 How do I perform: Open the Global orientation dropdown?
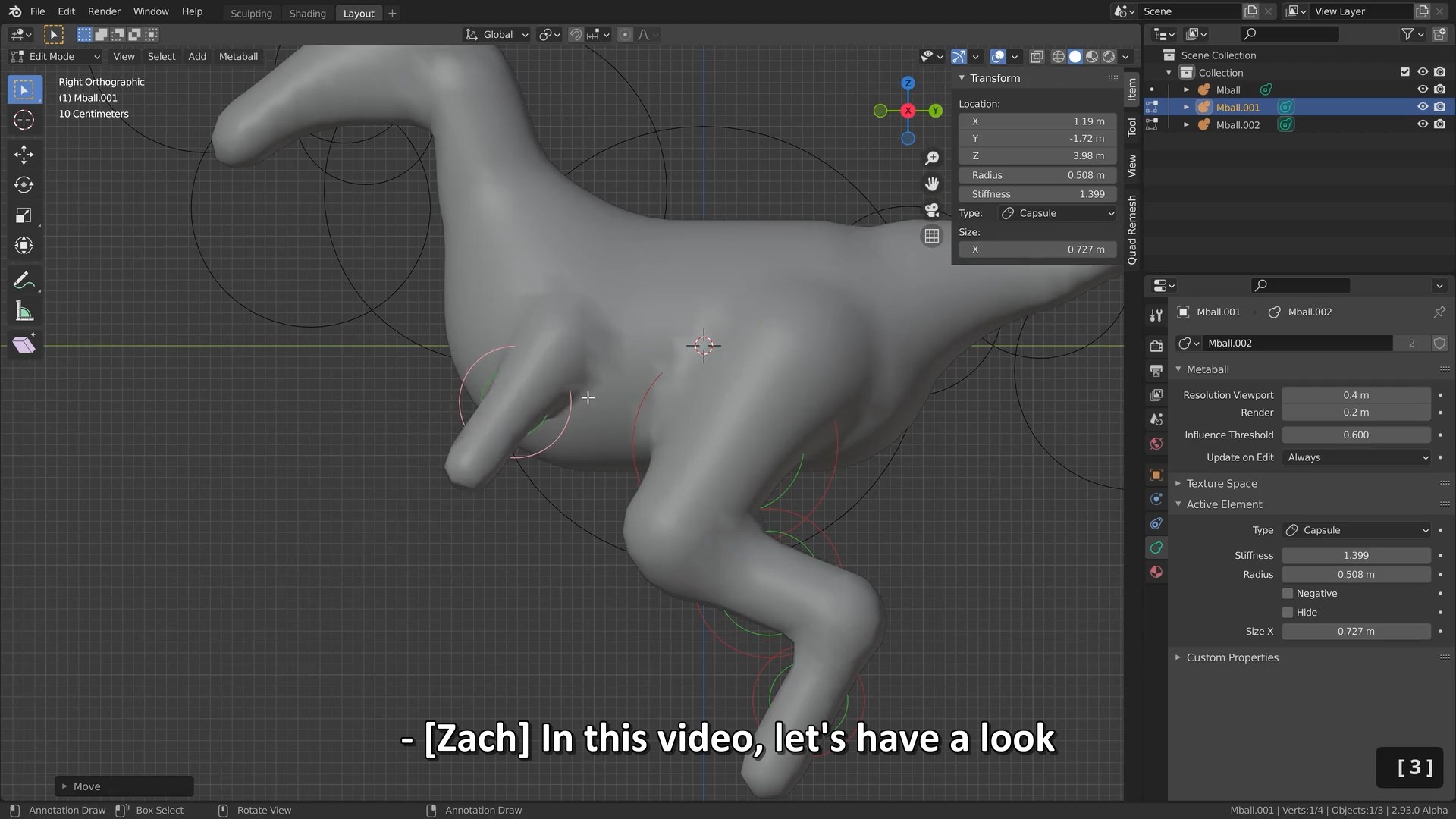click(497, 34)
